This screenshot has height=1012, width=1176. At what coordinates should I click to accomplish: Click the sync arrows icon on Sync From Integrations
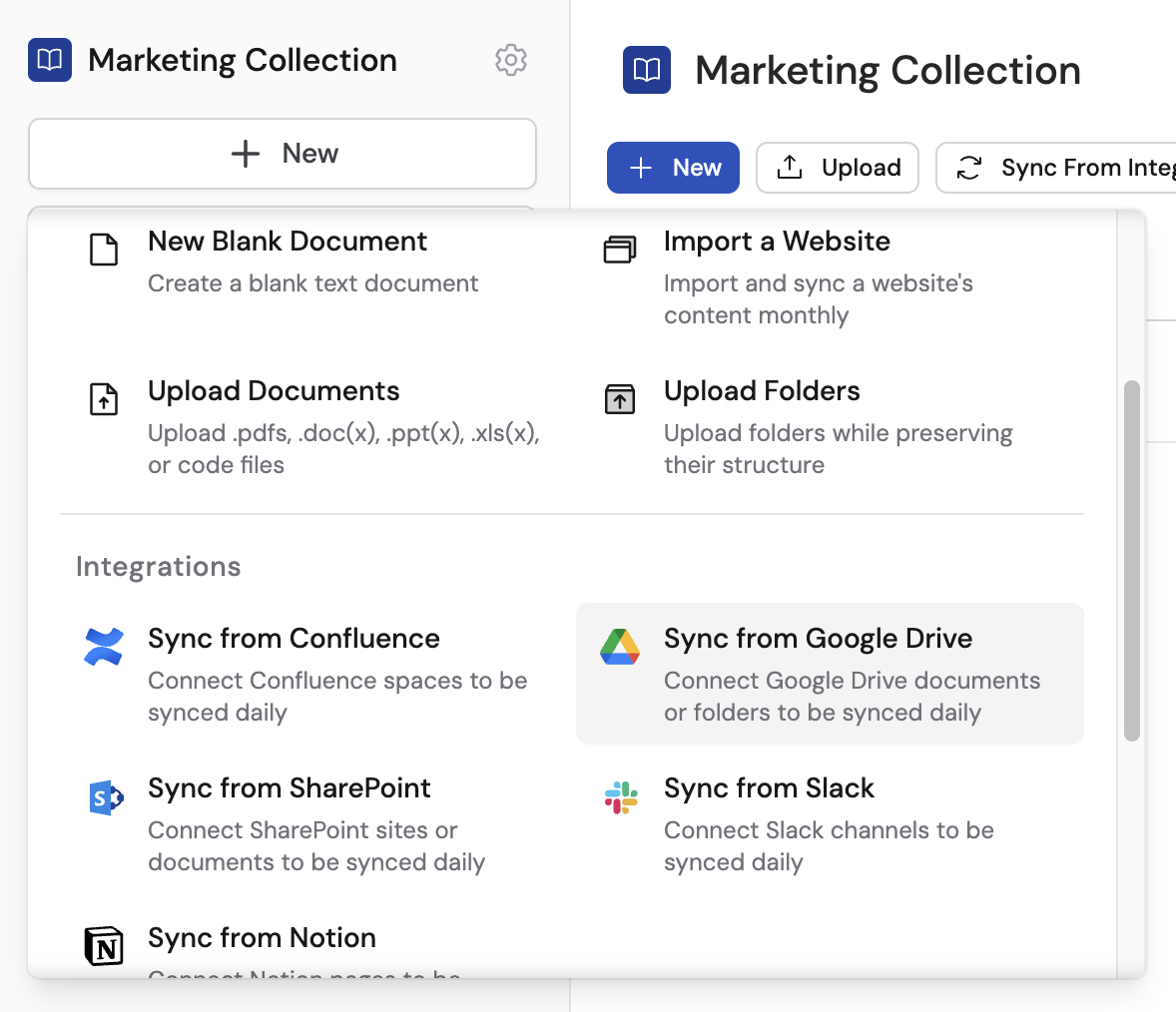(x=969, y=168)
